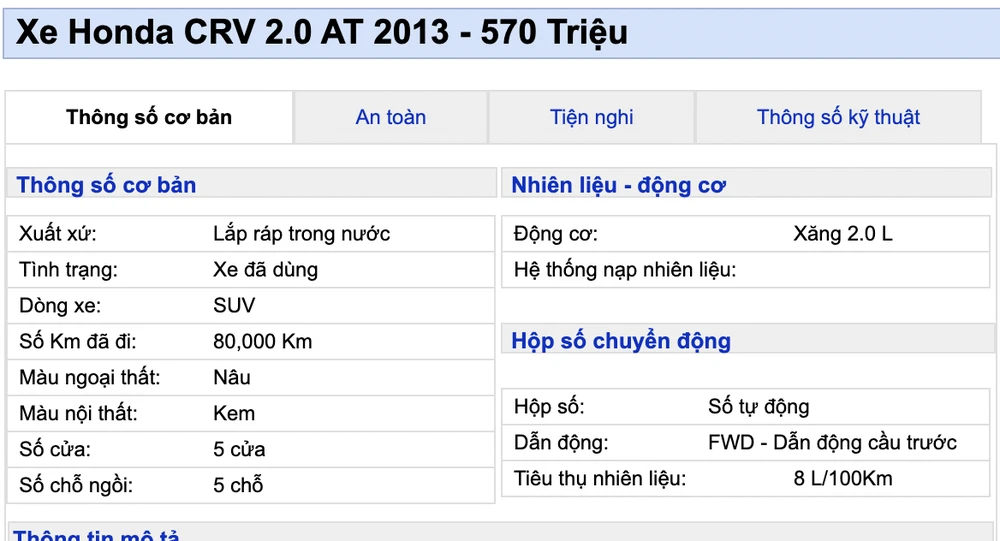The height and width of the screenshot is (541, 1000).
Task: Click the Xuất xứ value Lắp ráp trong nước
Action: click(301, 234)
